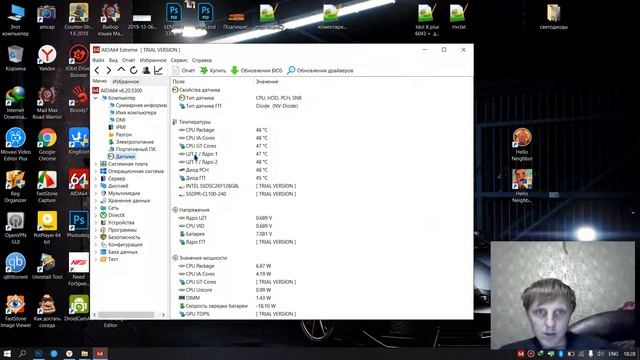Open the Справка menu
Viewport: 640px width, 360px height.
click(x=202, y=60)
